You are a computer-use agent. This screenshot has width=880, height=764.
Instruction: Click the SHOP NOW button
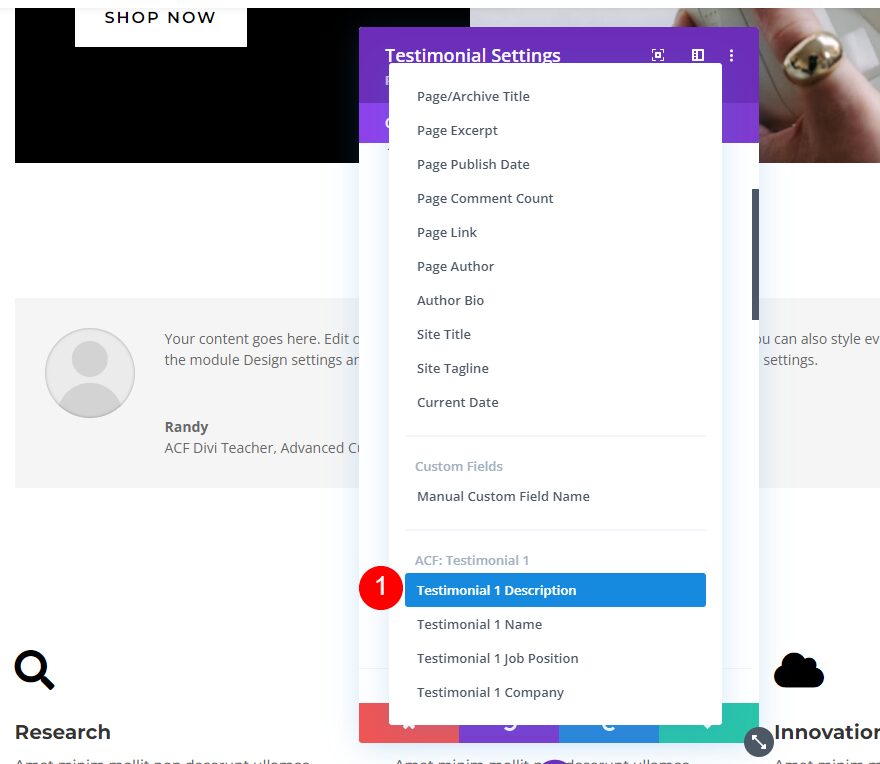161,22
